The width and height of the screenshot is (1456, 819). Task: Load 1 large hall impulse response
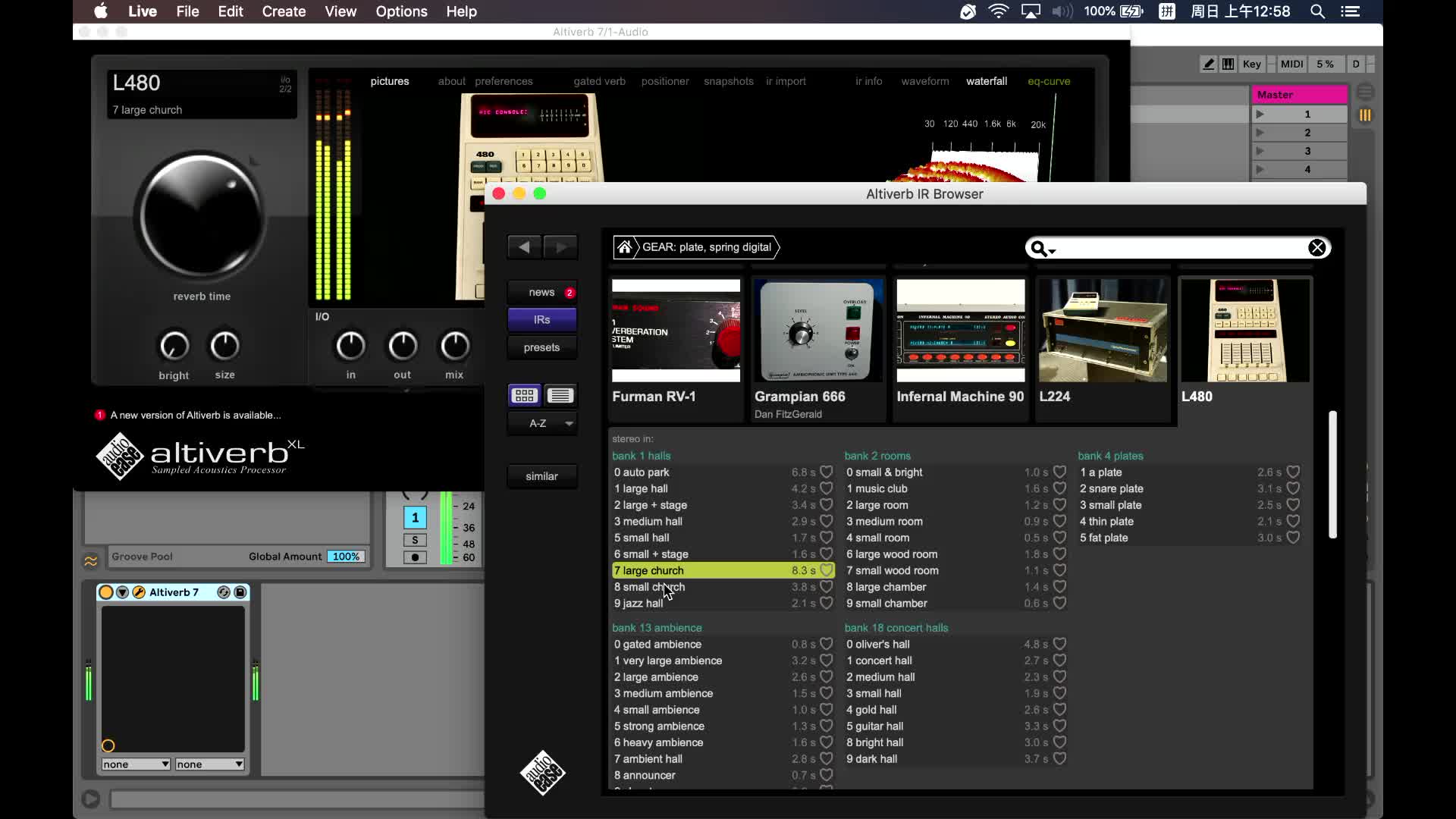click(x=723, y=488)
